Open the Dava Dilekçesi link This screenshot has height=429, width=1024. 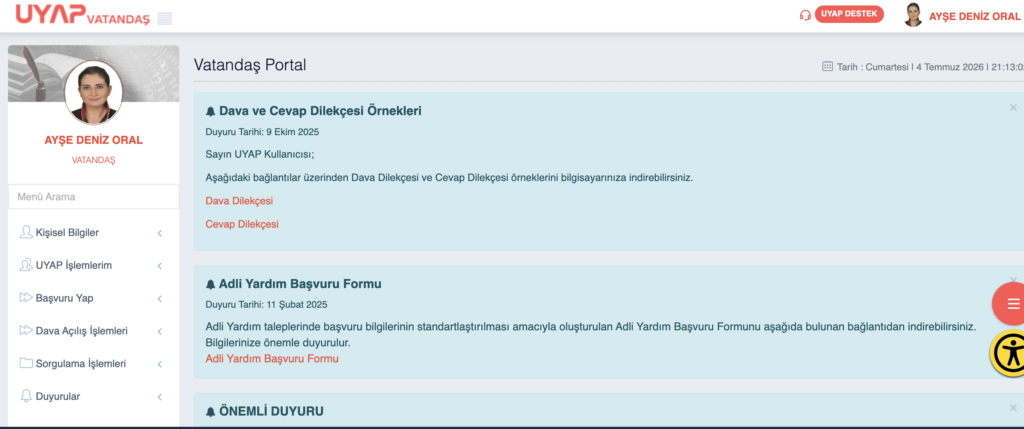coord(239,200)
